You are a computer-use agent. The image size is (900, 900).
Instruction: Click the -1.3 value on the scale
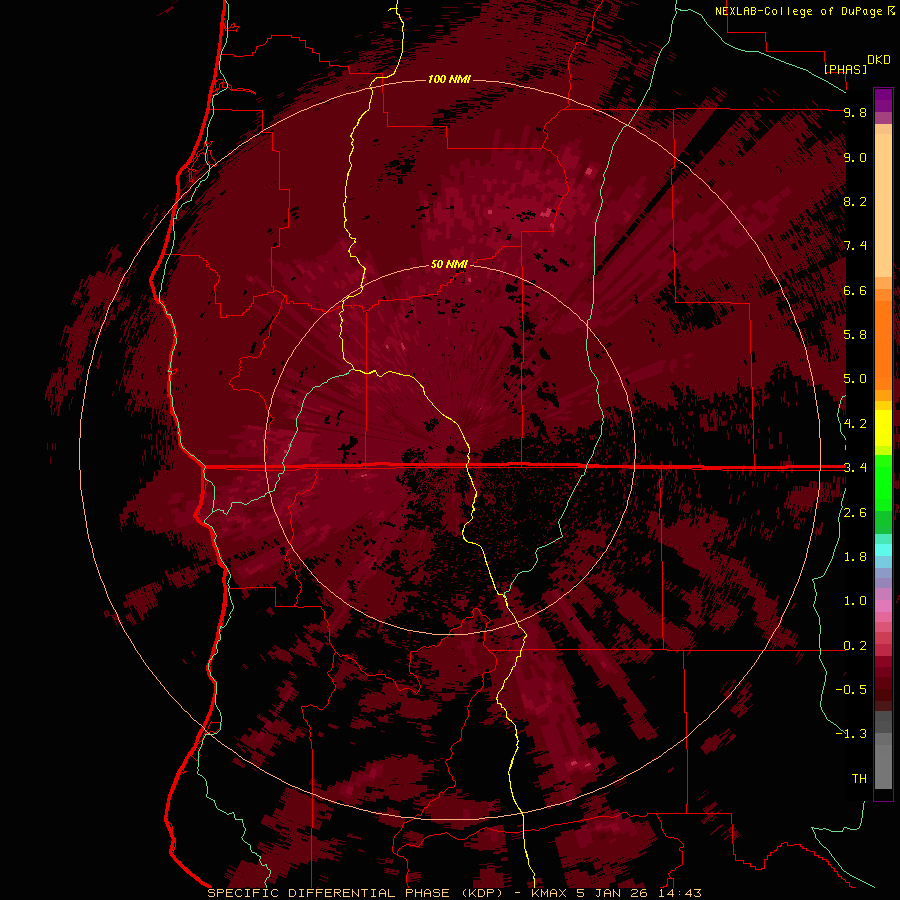pos(851,734)
